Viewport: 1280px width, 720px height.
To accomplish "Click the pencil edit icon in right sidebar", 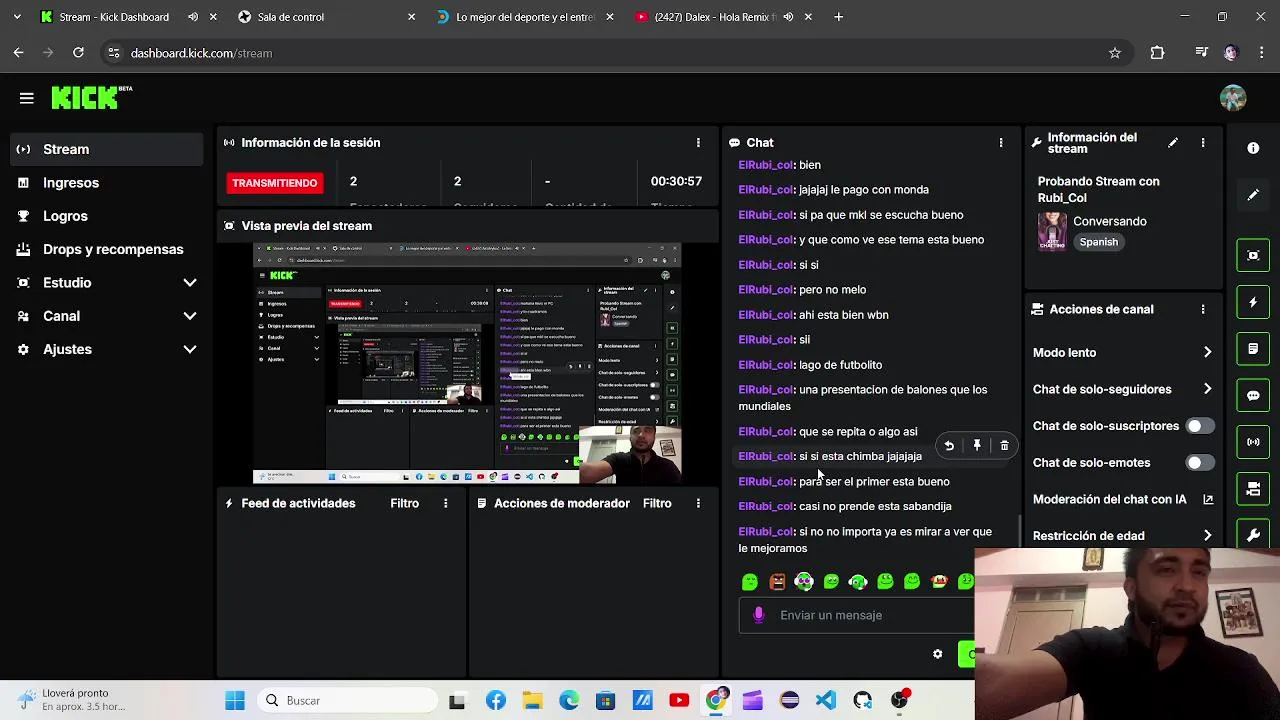I will pyautogui.click(x=1253, y=195).
